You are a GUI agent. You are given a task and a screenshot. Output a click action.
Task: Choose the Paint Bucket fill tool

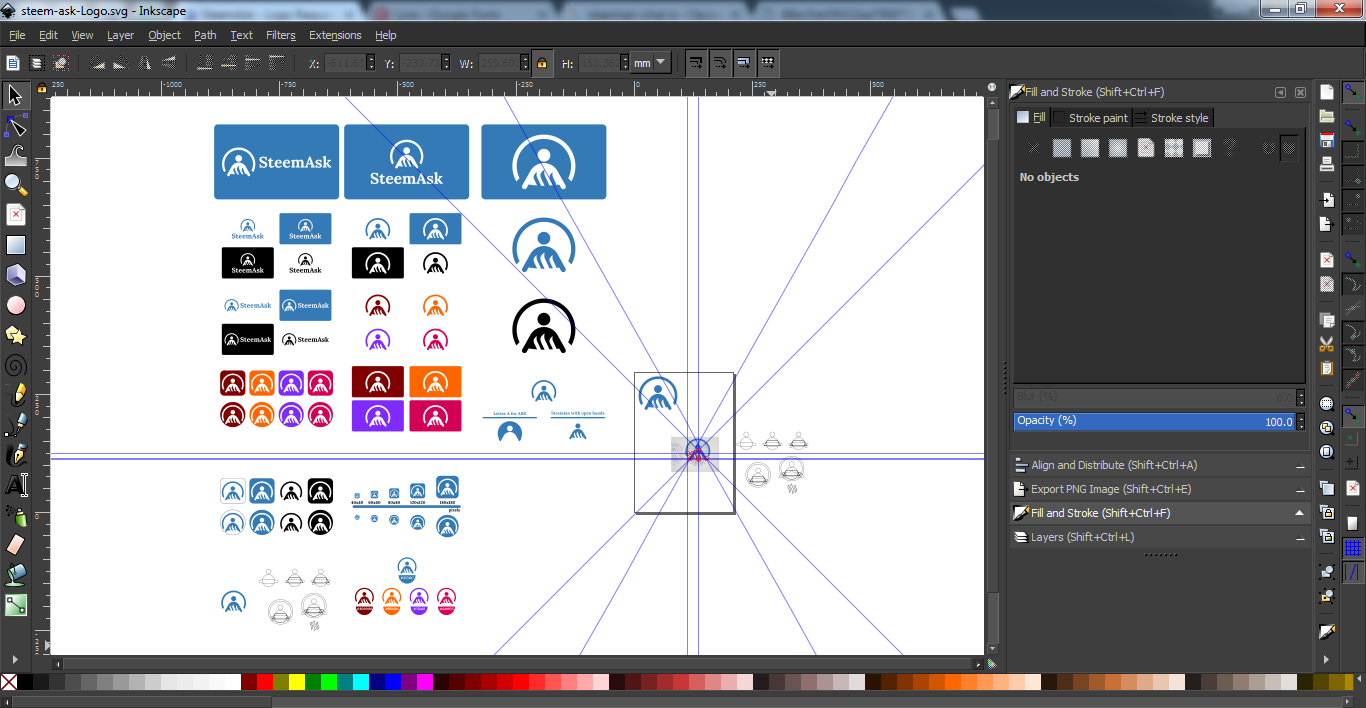(15, 575)
